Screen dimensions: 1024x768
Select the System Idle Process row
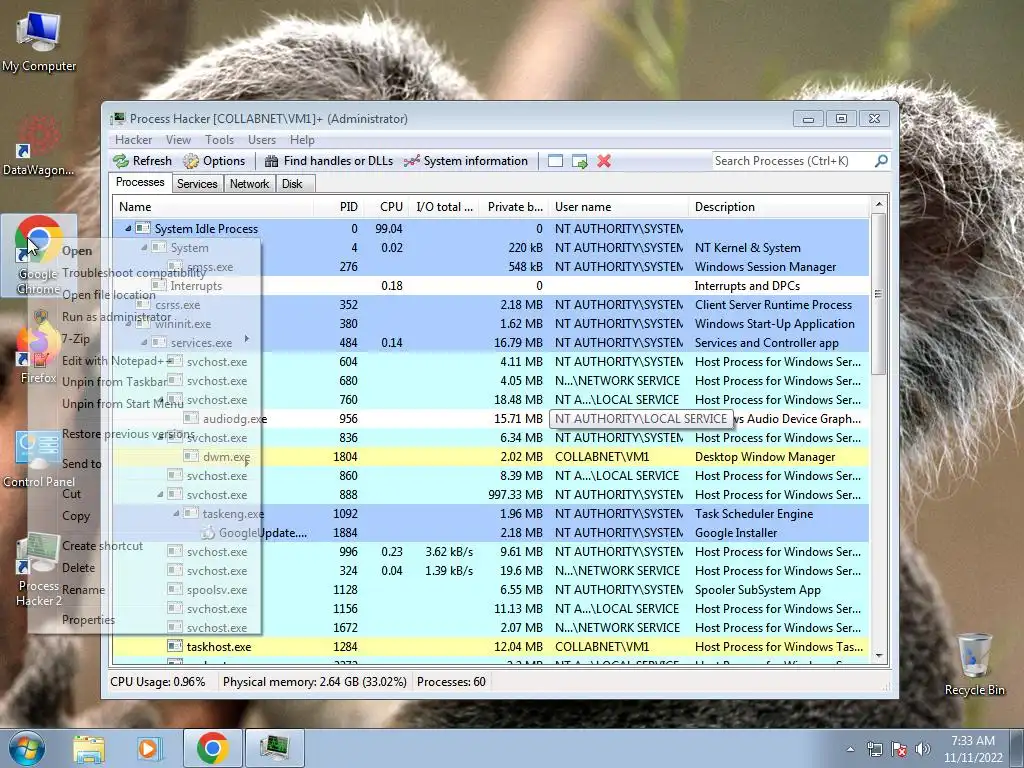491,229
